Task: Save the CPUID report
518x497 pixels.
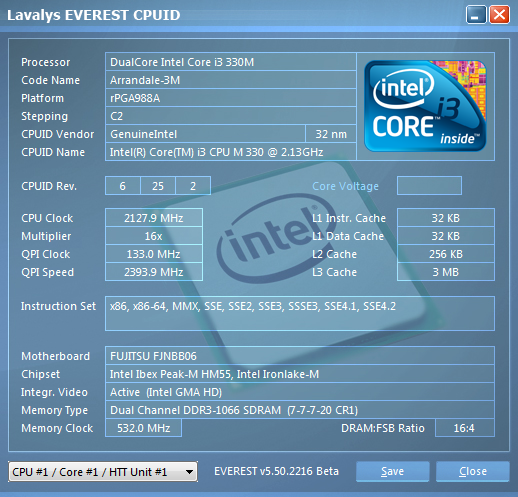Action: point(392,471)
